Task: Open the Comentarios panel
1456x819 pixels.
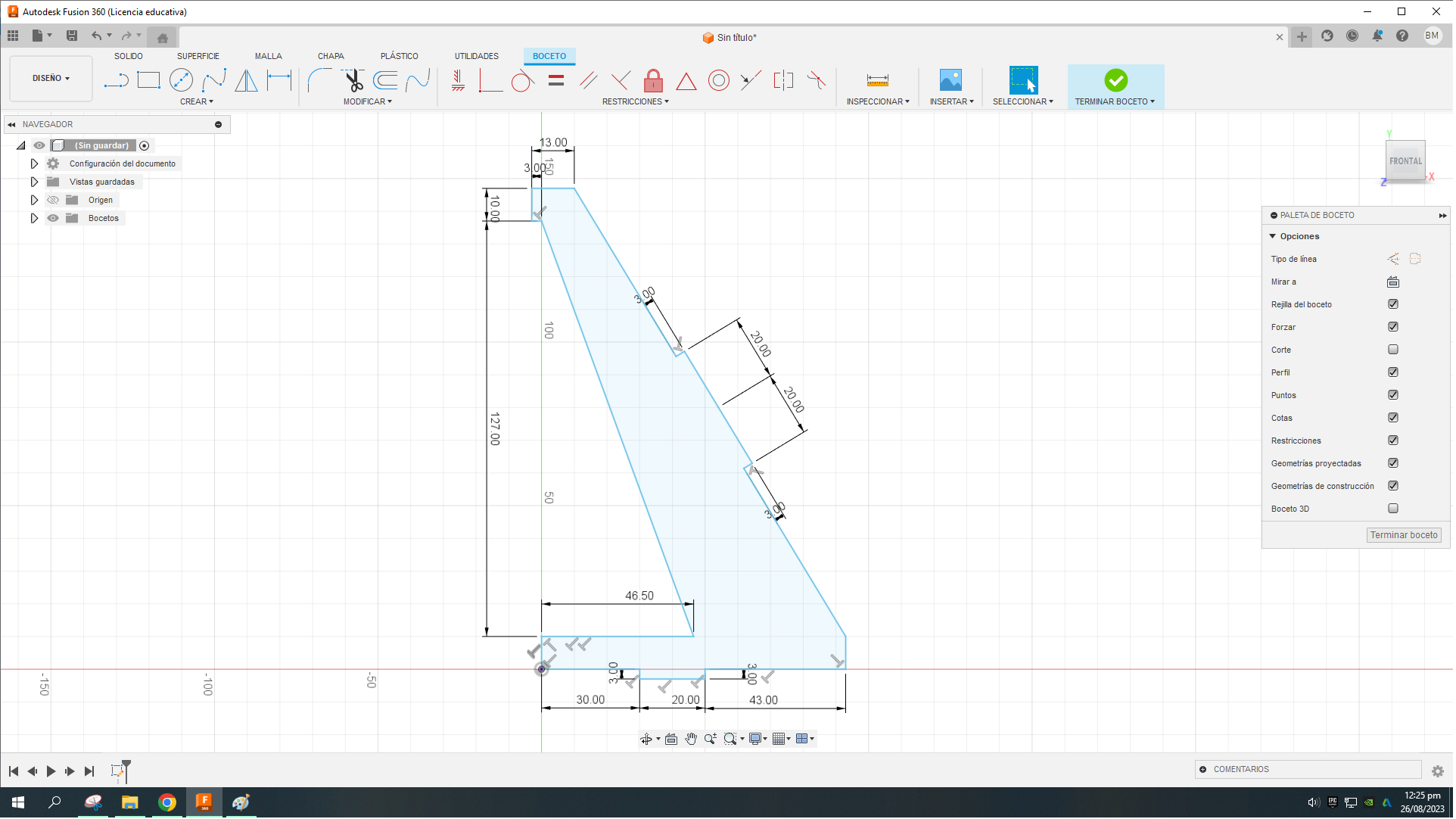Action: coord(1240,768)
